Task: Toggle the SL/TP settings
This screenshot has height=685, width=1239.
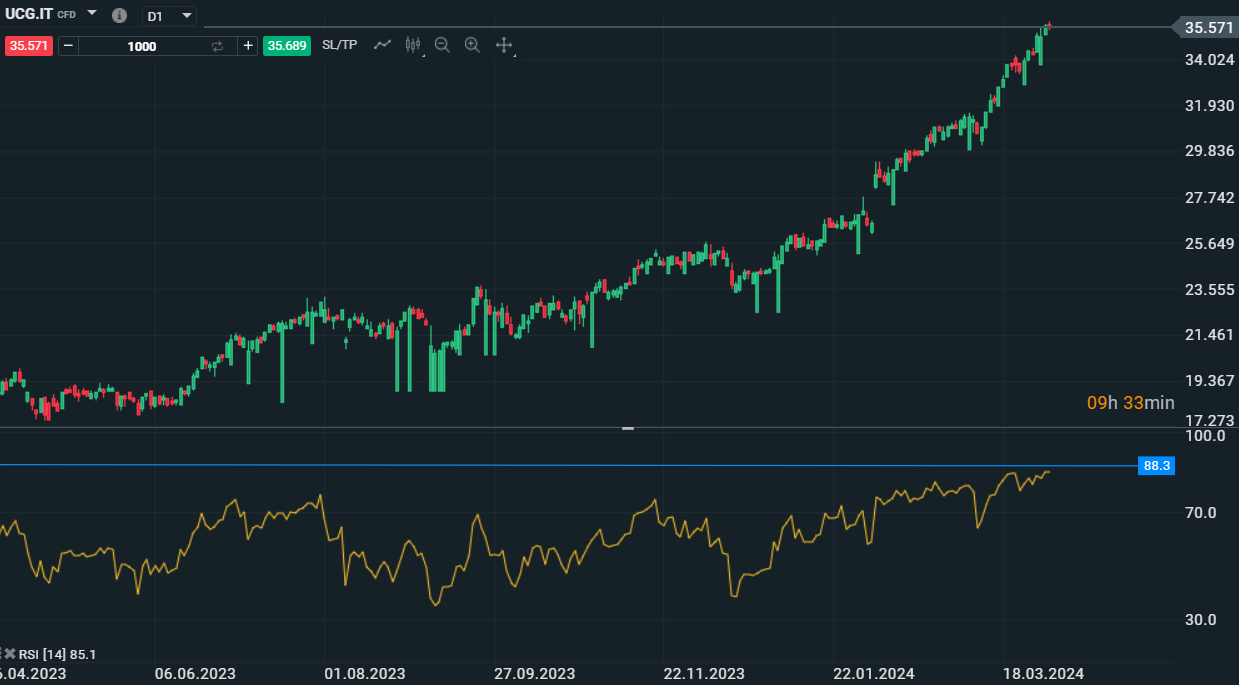Action: pos(339,45)
